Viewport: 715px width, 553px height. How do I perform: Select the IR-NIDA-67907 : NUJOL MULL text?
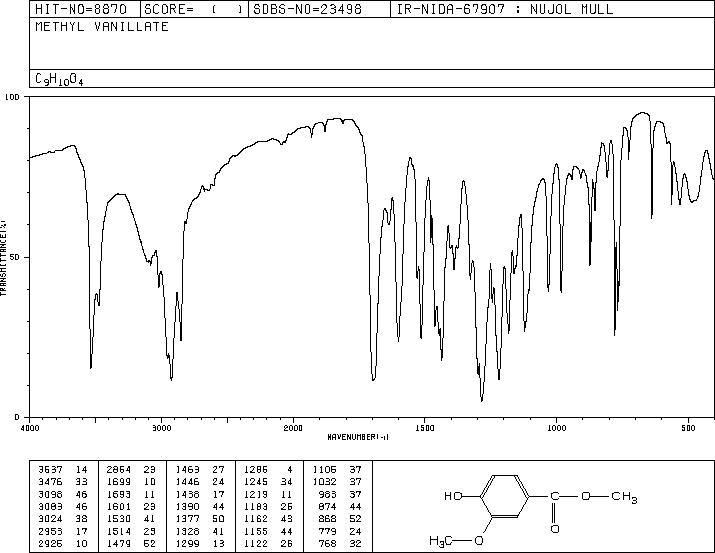(505, 9)
